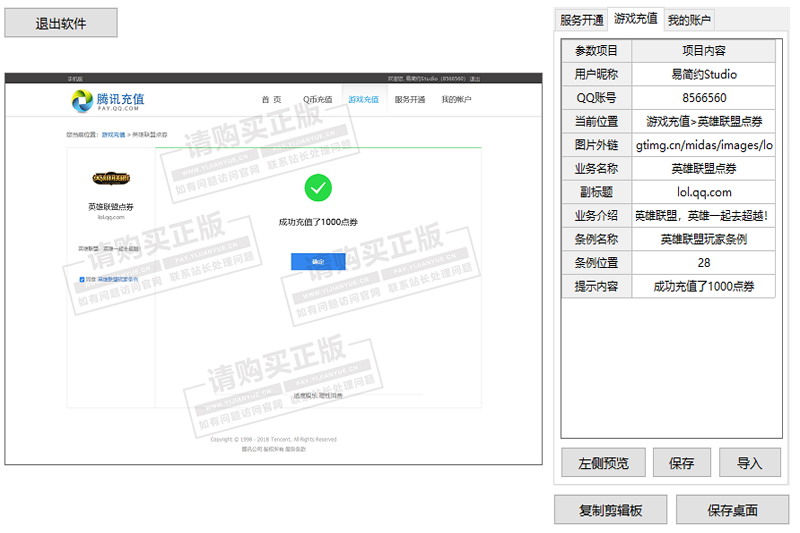This screenshot has height=533, width=800.
Task: Click the Tencent Pay logo icon
Action: pos(82,100)
